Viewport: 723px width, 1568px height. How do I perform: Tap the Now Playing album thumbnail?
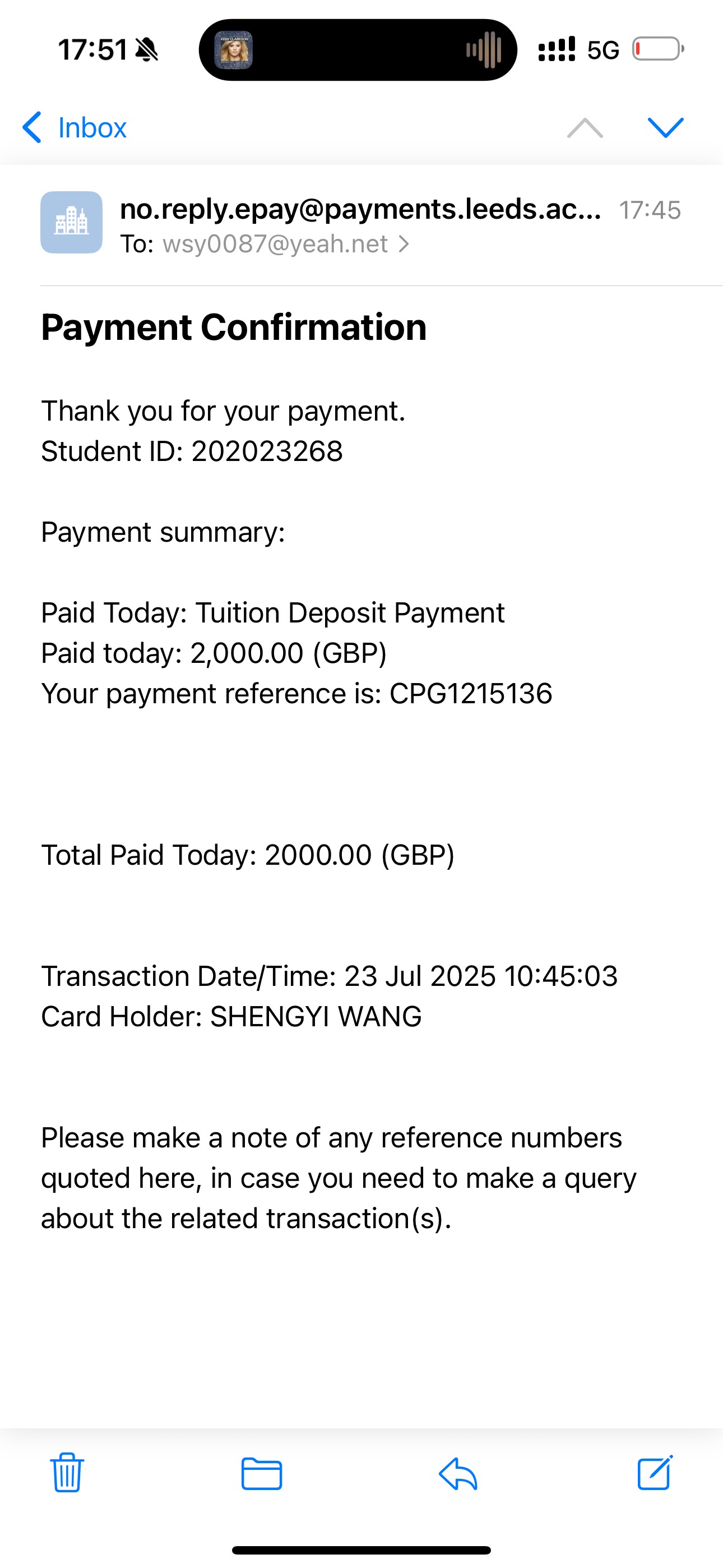point(233,50)
